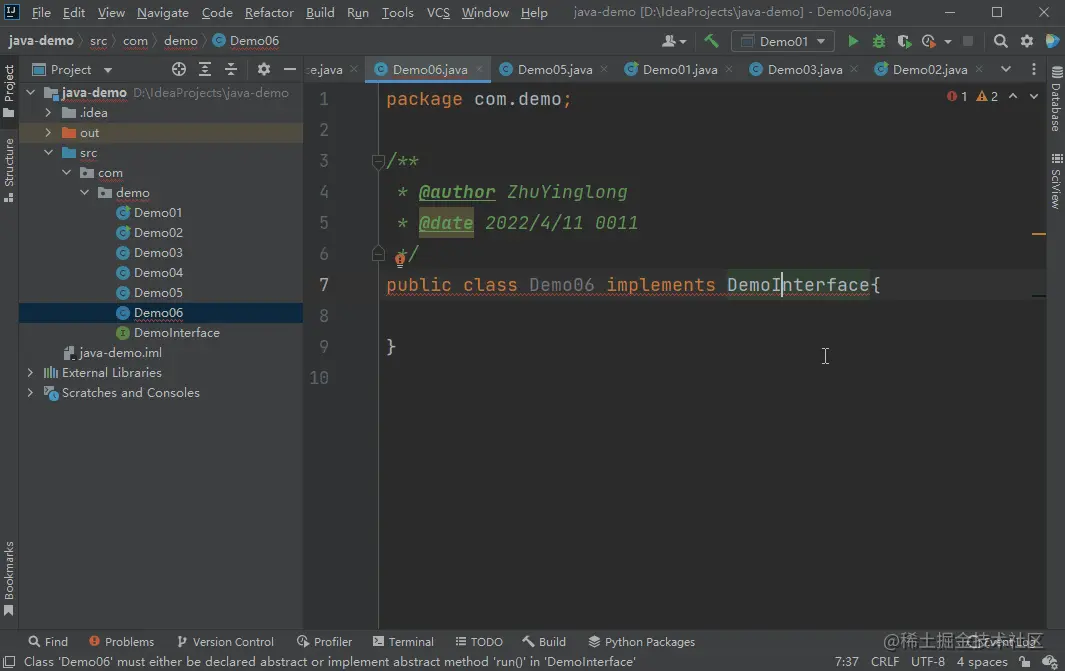This screenshot has width=1065, height=671.
Task: Run Demo01 with the green play icon
Action: pyautogui.click(x=852, y=41)
